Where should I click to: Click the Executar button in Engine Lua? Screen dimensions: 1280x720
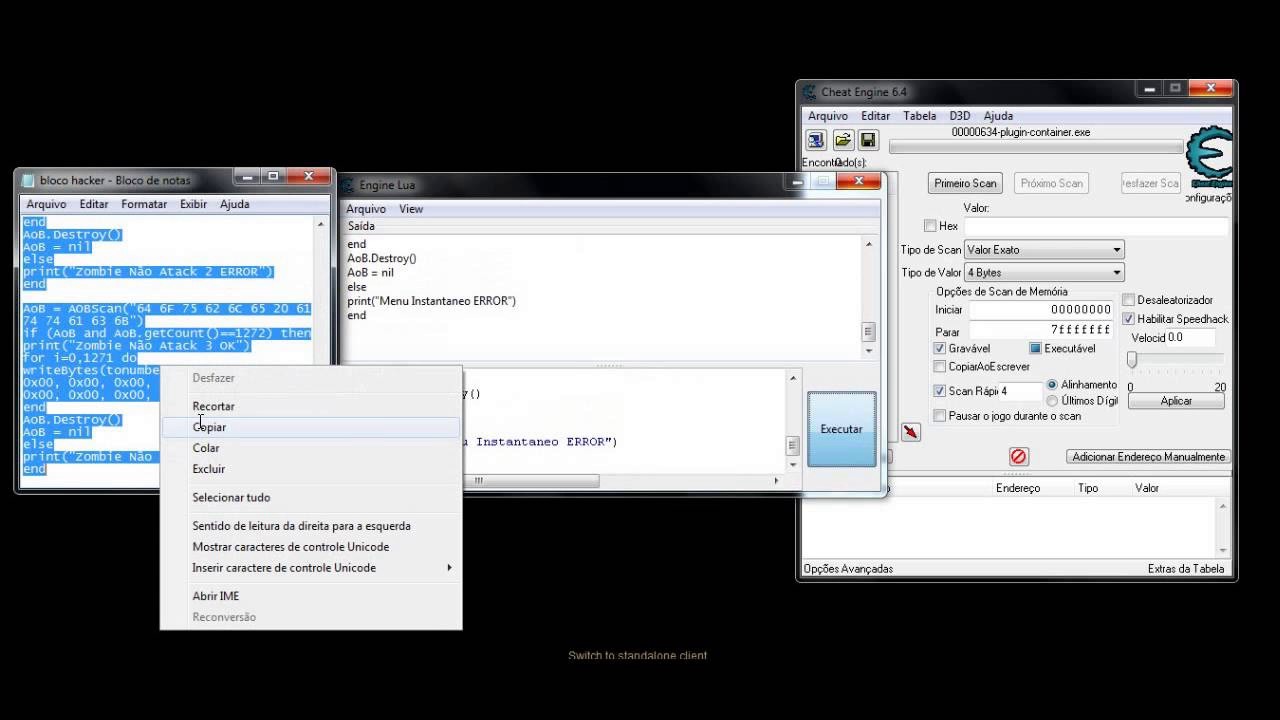[841, 429]
